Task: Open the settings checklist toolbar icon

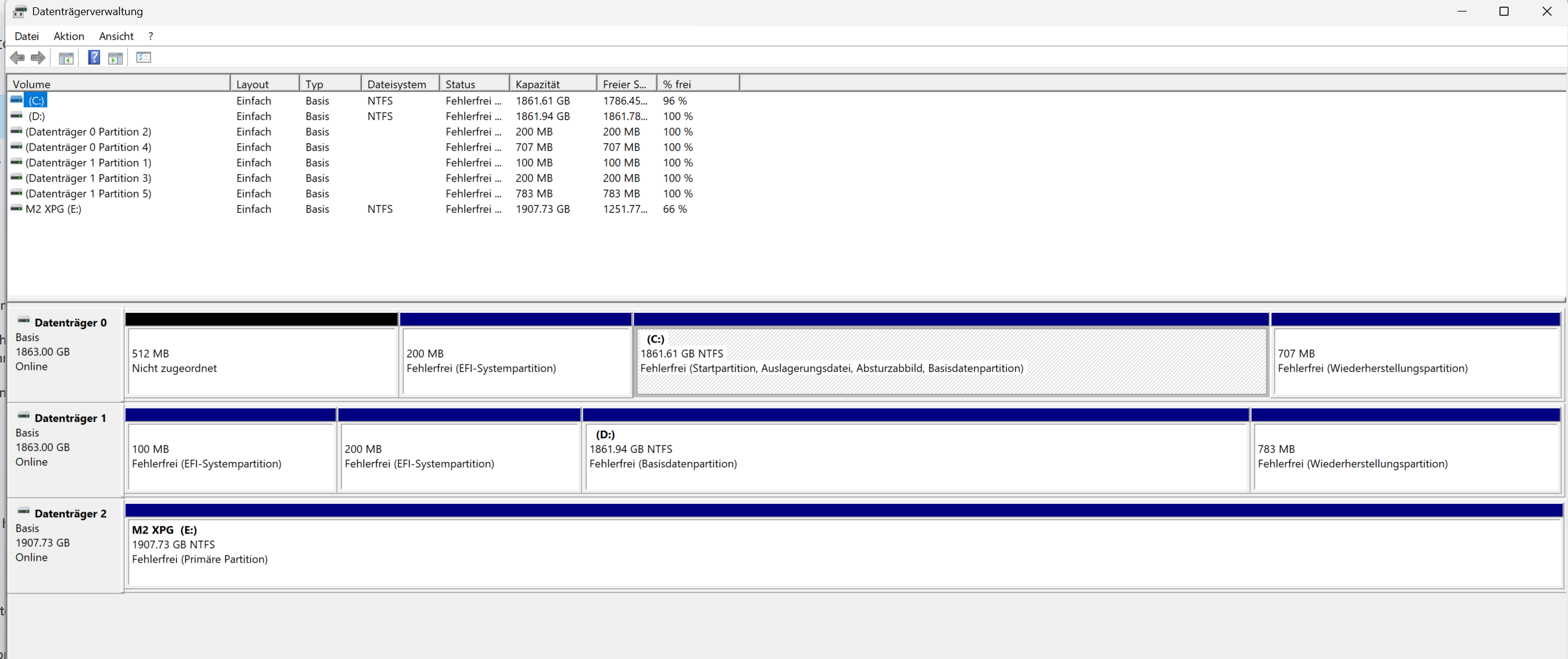Action: coord(144,58)
